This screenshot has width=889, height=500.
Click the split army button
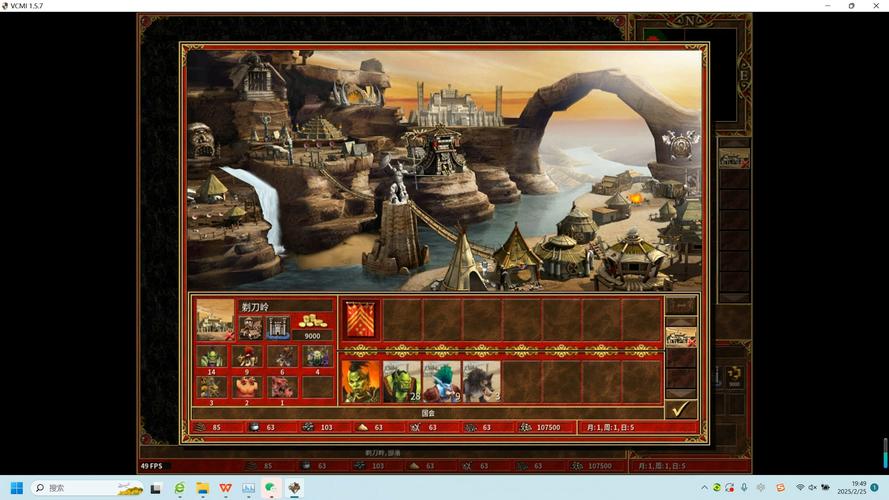click(681, 306)
